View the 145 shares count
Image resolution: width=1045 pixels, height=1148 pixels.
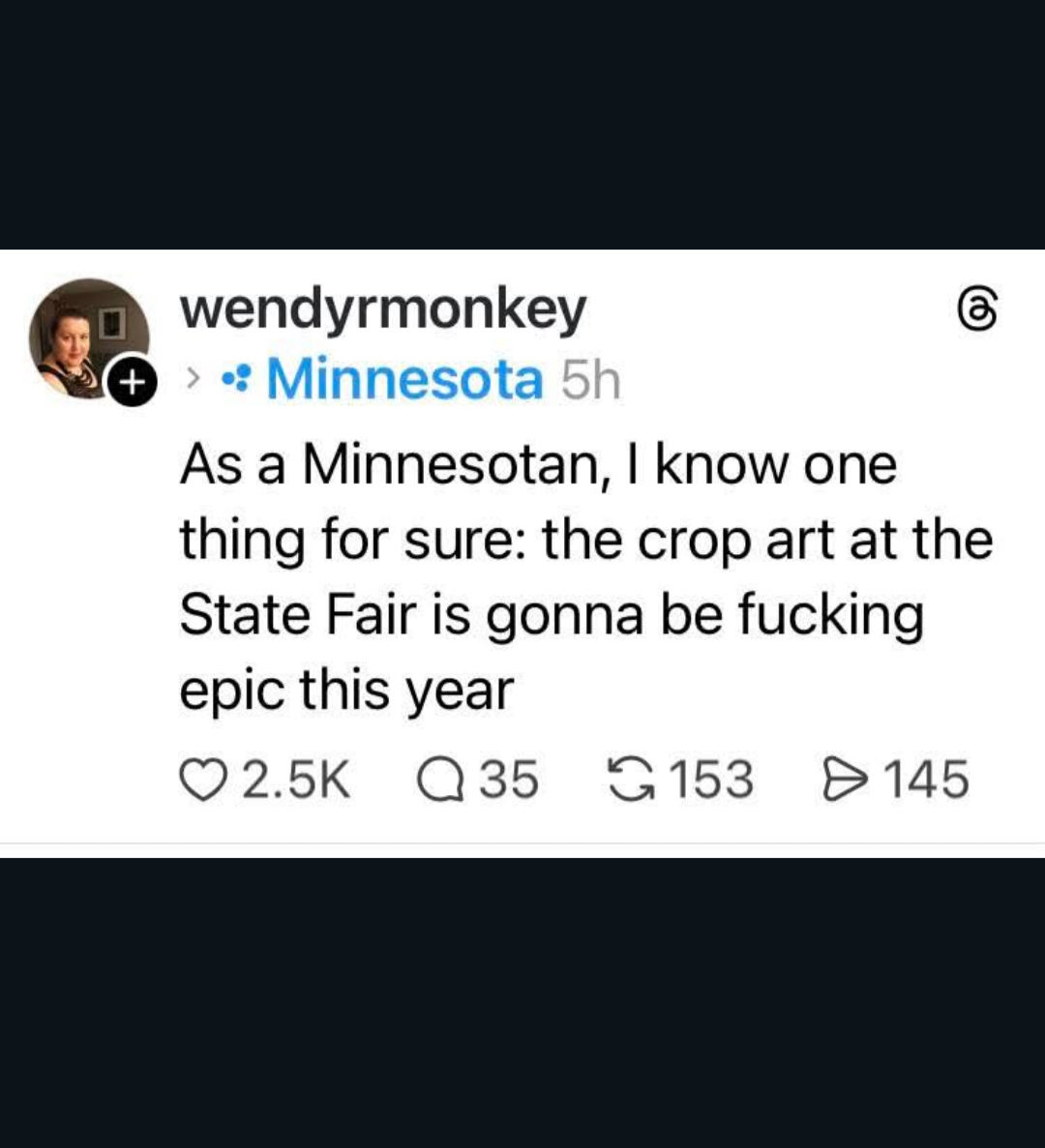coord(926,780)
